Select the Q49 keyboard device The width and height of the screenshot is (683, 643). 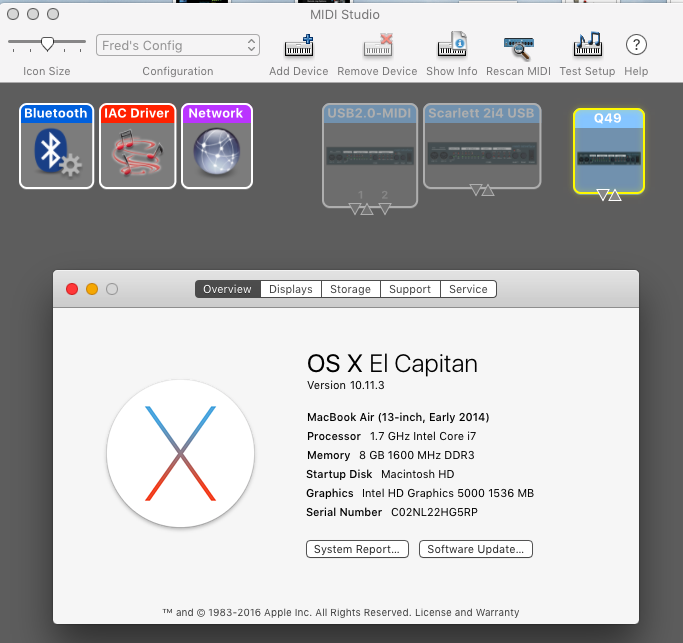pos(609,151)
